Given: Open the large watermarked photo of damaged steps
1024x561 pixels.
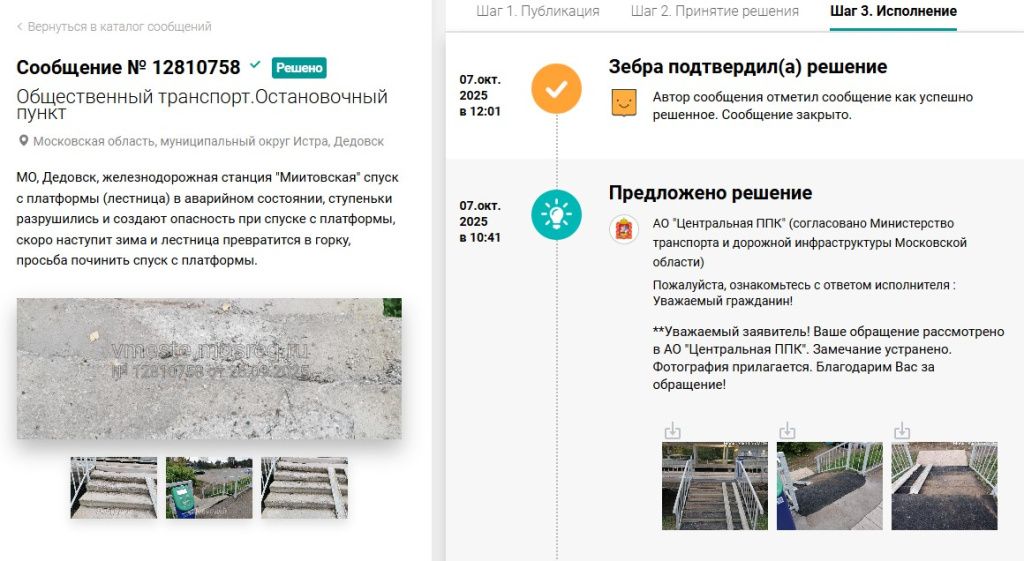Looking at the screenshot, I should pyautogui.click(x=209, y=368).
